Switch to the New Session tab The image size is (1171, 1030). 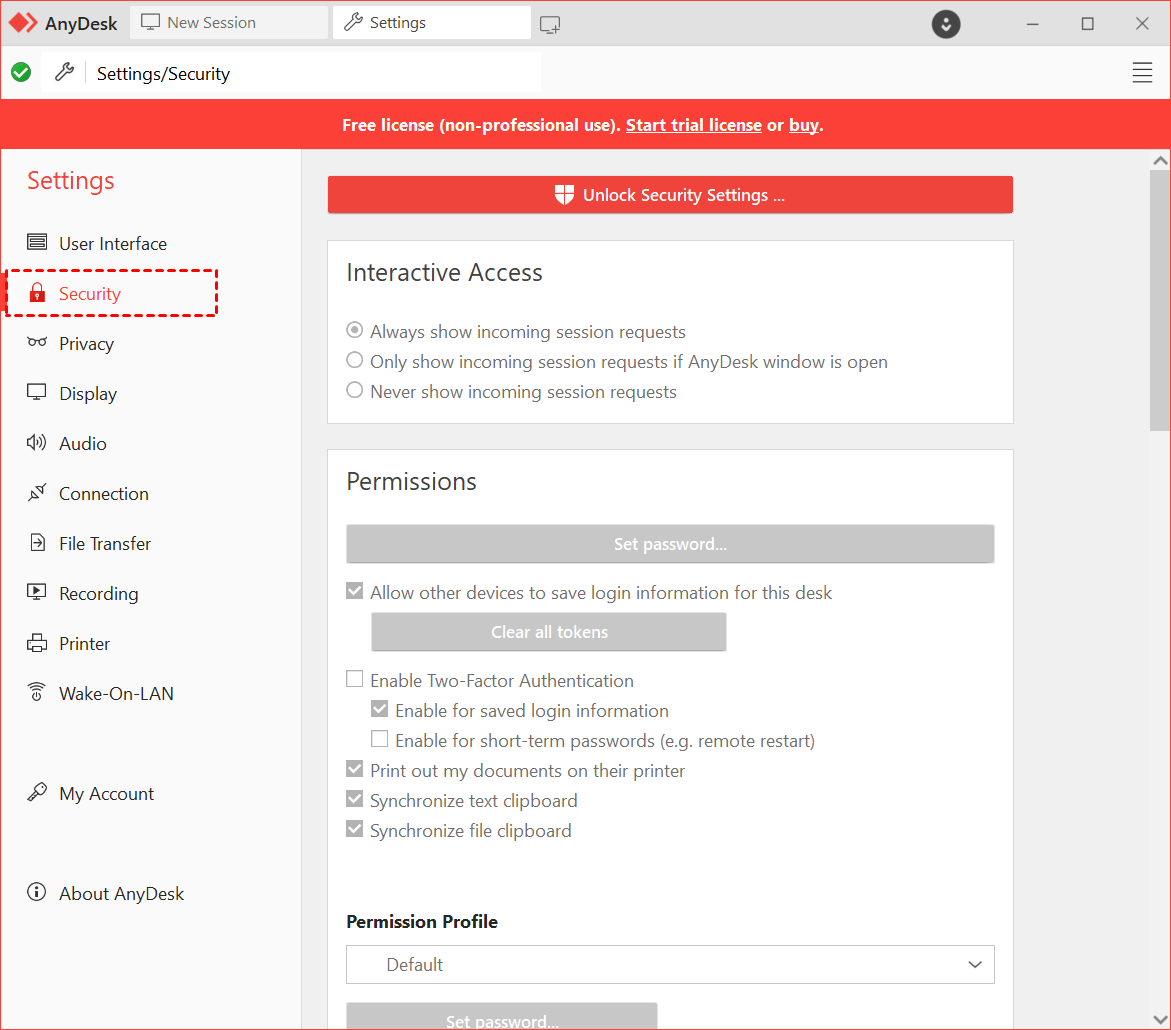pyautogui.click(x=228, y=23)
